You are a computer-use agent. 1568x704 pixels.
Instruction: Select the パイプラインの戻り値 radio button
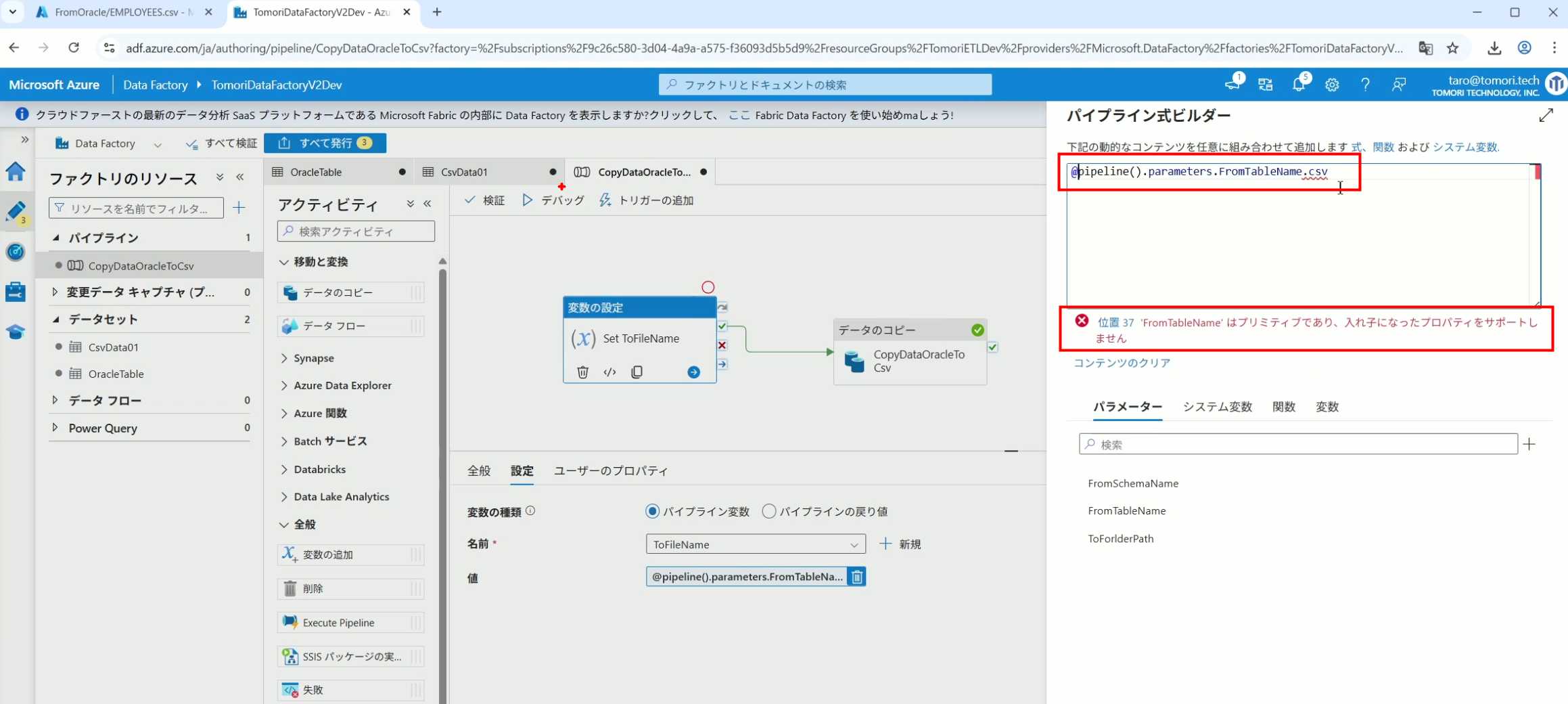(x=769, y=511)
